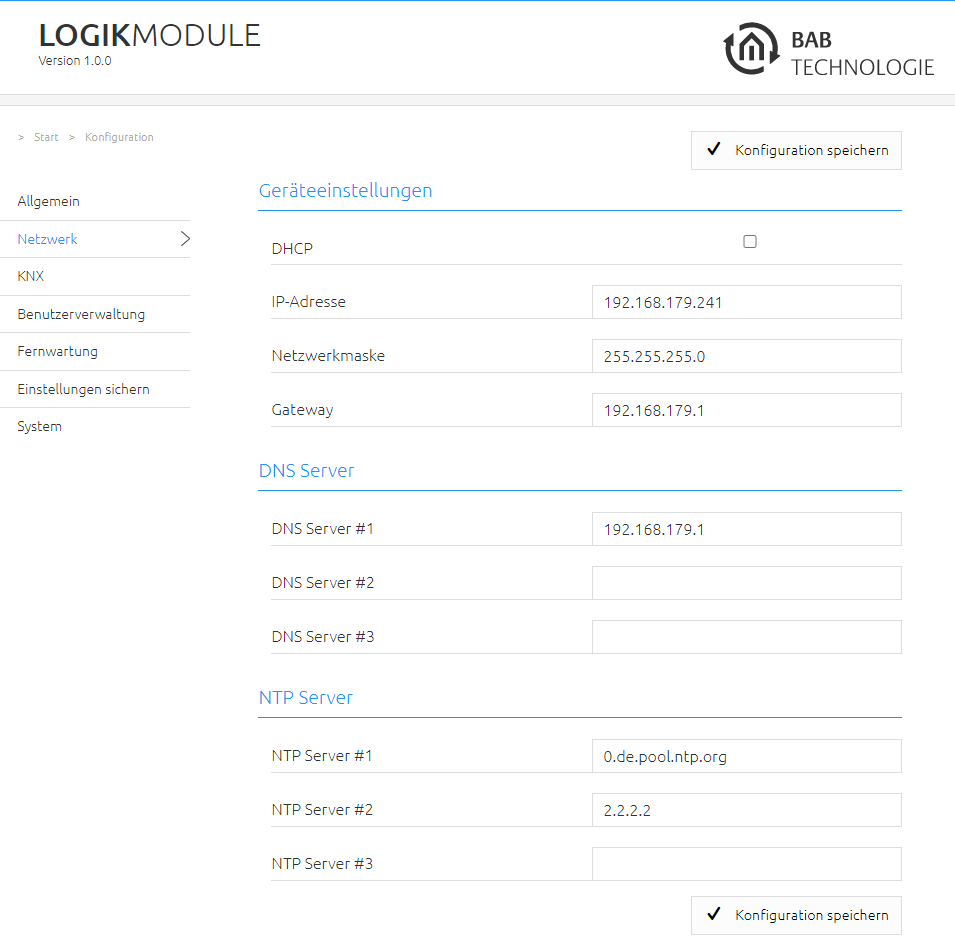Select Fernwartung in the sidebar
The height and width of the screenshot is (952, 955).
57,351
